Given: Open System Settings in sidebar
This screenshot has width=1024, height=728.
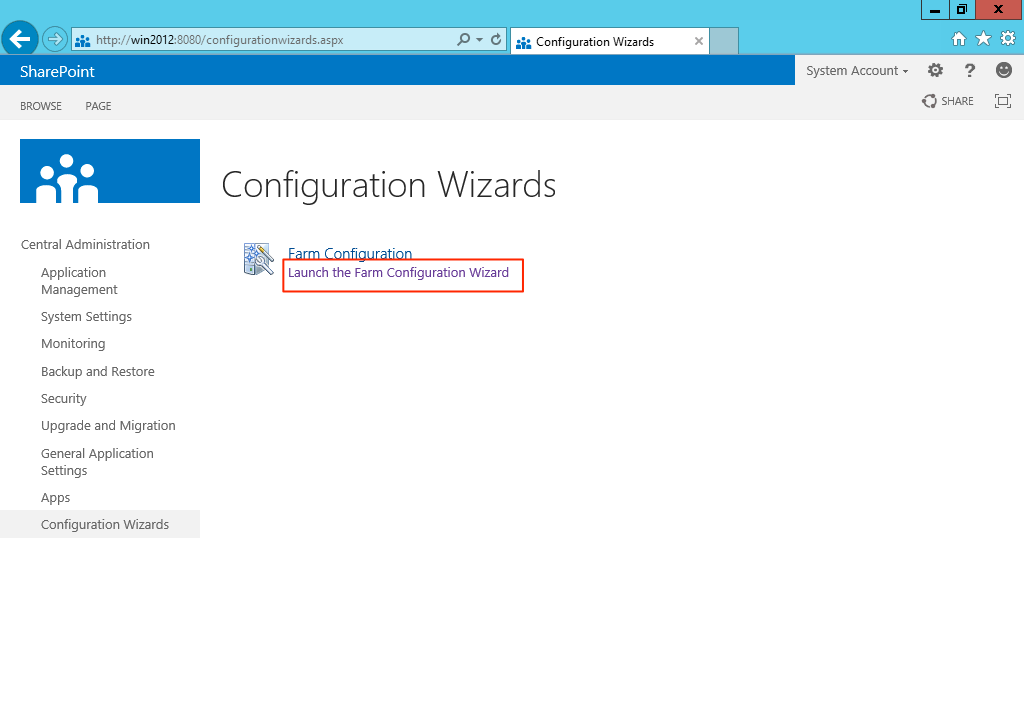Looking at the screenshot, I should (x=86, y=317).
